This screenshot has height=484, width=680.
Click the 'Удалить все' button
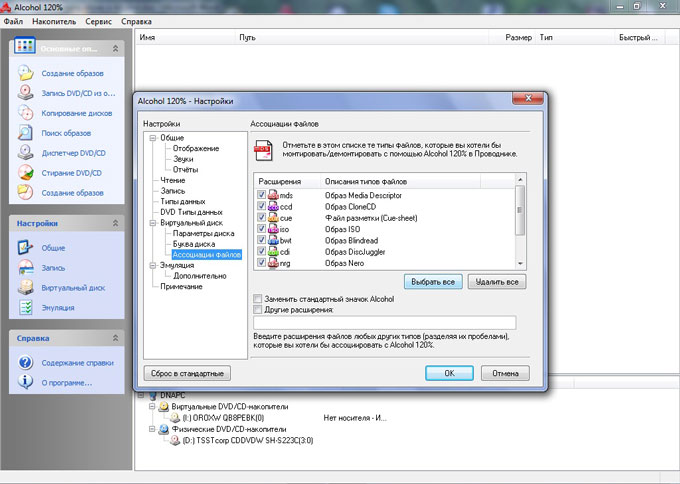click(x=497, y=282)
